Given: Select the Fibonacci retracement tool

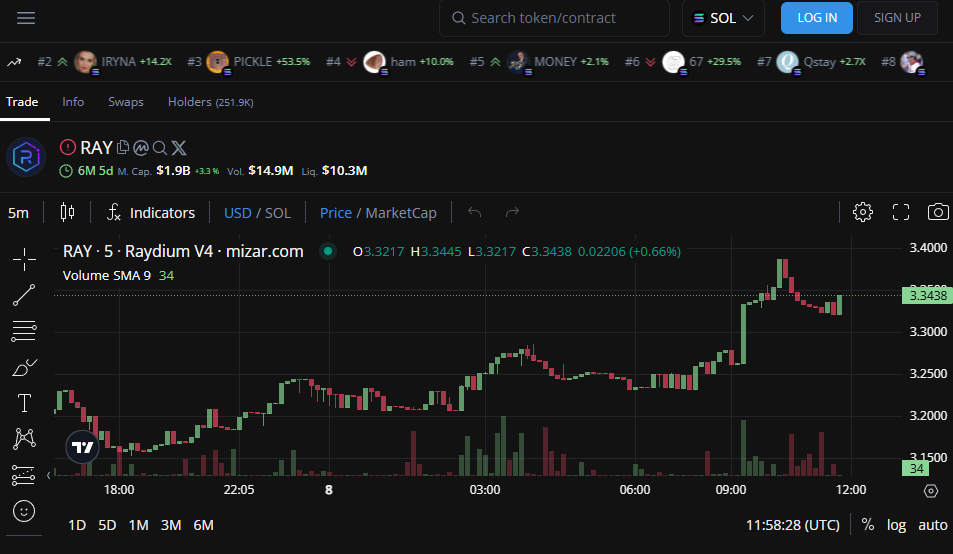Looking at the screenshot, I should point(24,331).
